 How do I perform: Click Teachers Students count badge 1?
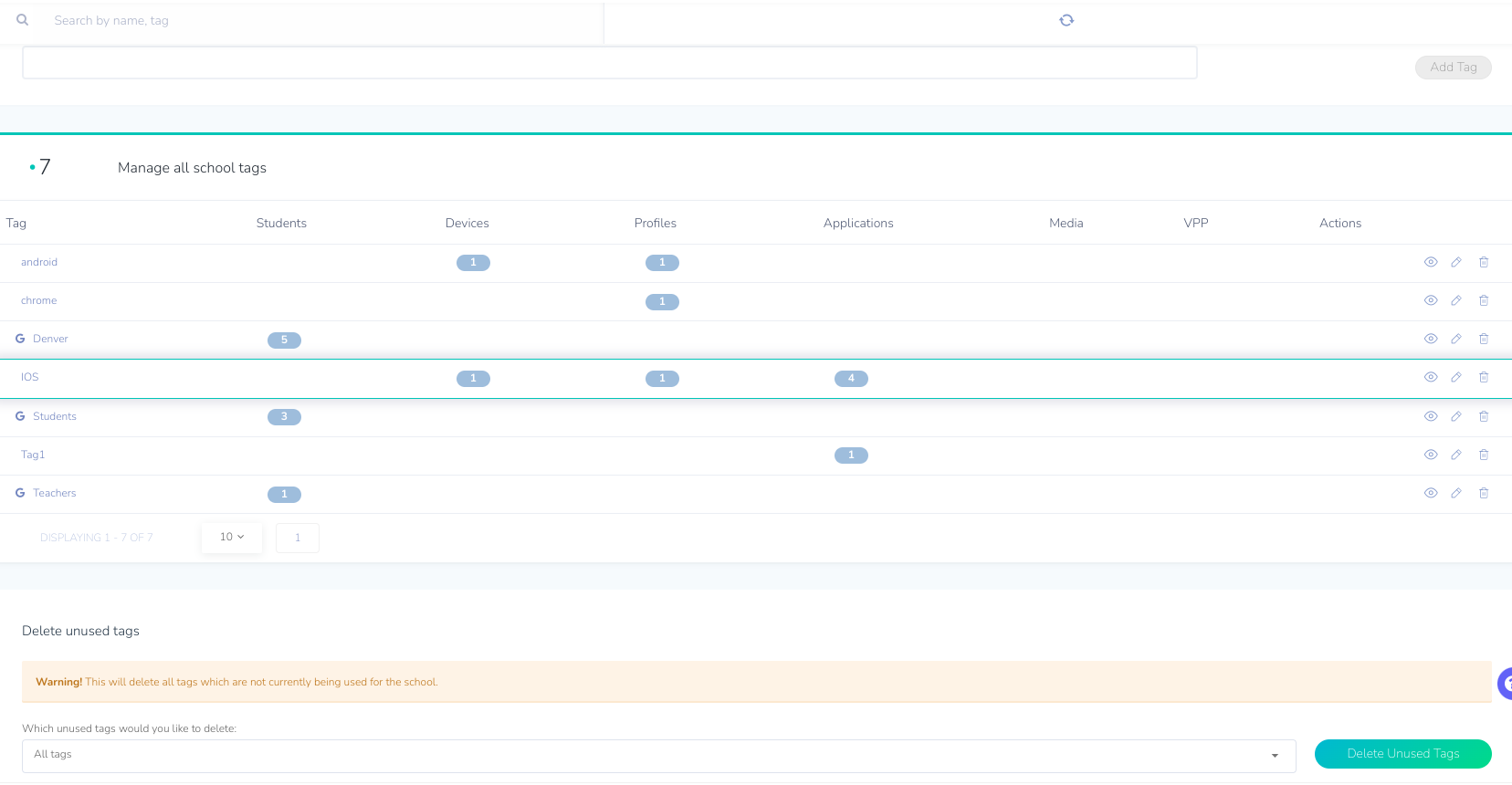point(284,494)
